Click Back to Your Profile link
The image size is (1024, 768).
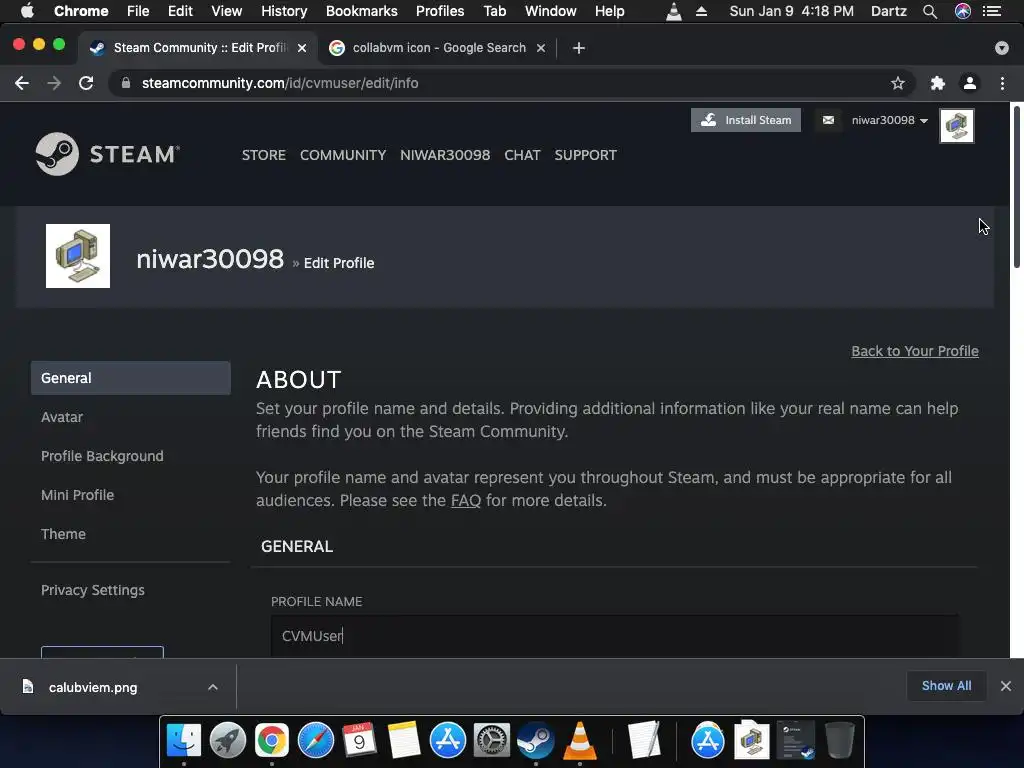pyautogui.click(x=915, y=351)
